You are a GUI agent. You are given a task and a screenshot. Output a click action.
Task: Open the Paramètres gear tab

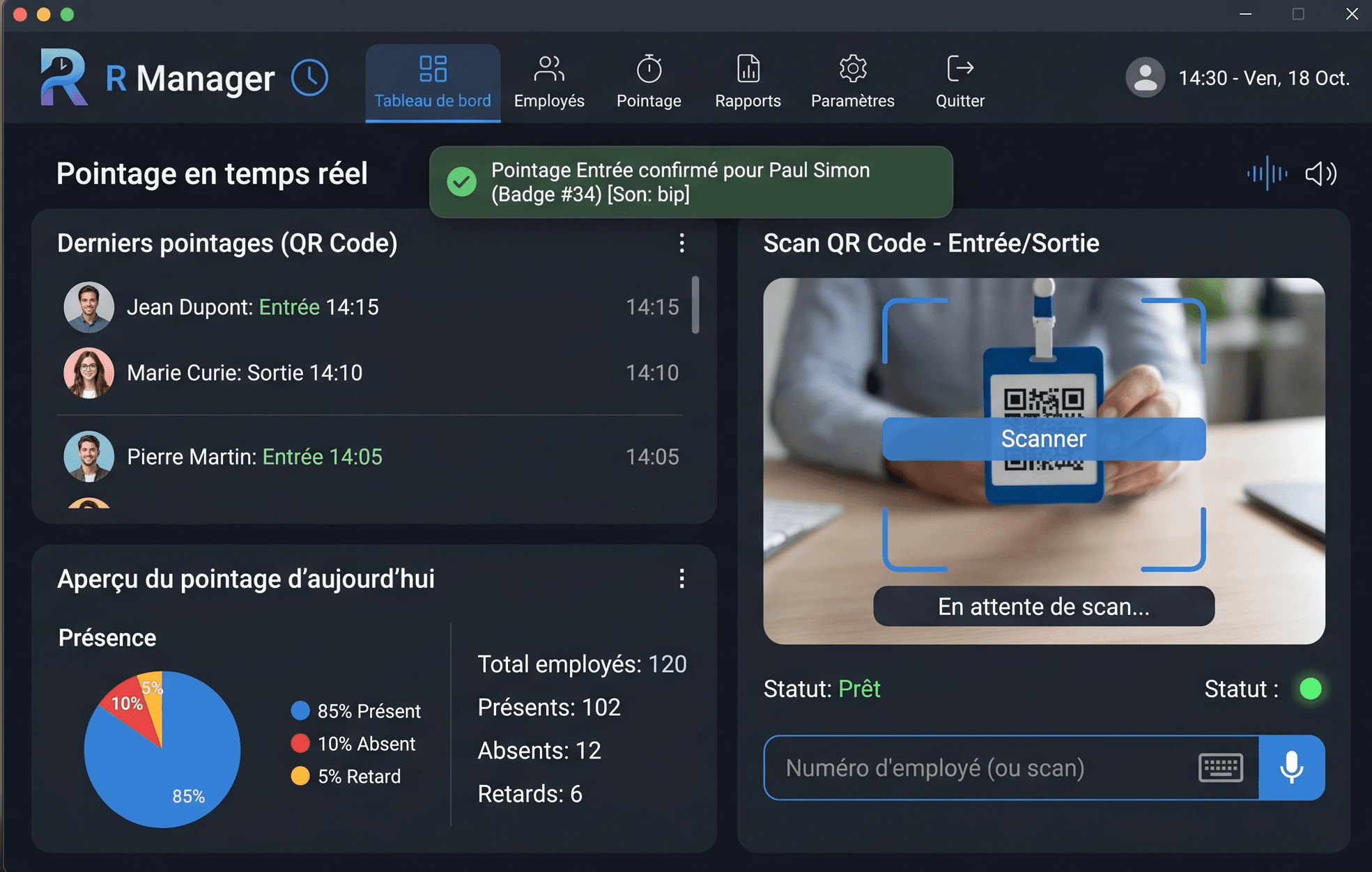tap(852, 83)
